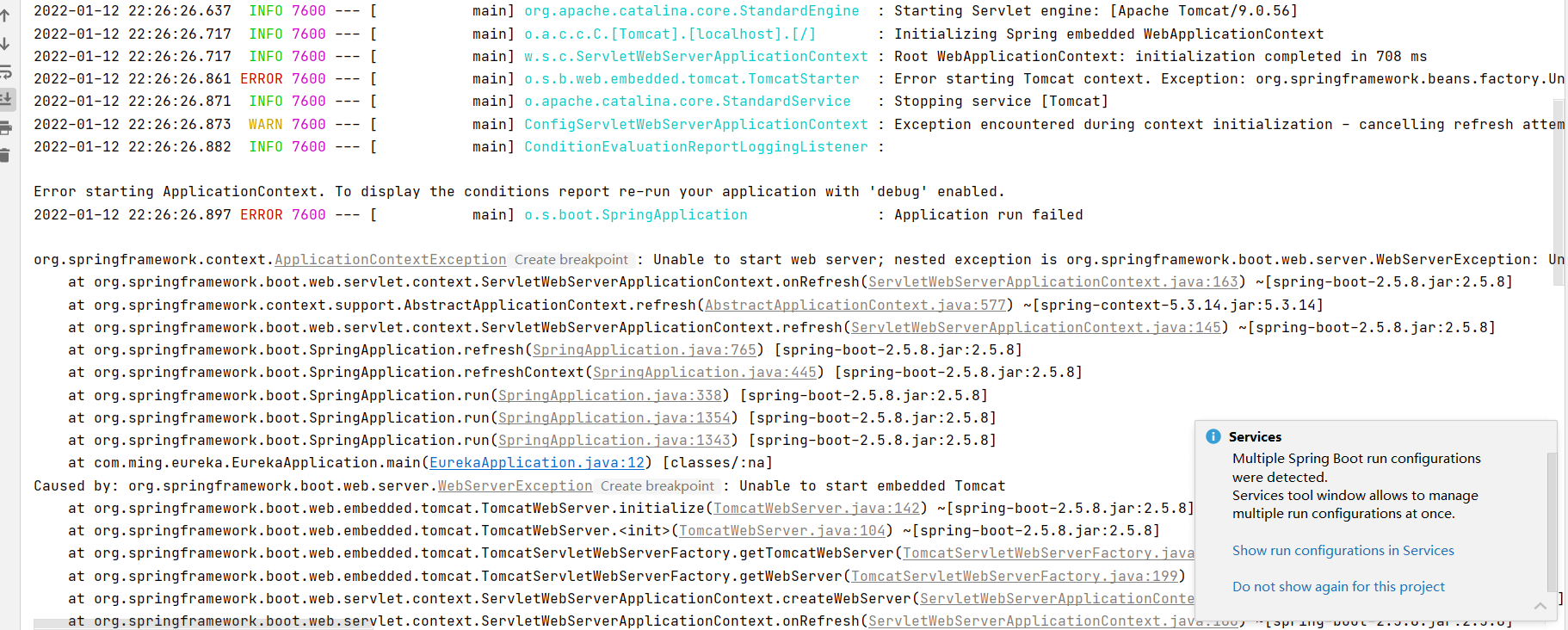Click o.s.b.web.embedded.tomcat.TomcatStarter logger name
The image size is (1568, 630).
point(692,79)
